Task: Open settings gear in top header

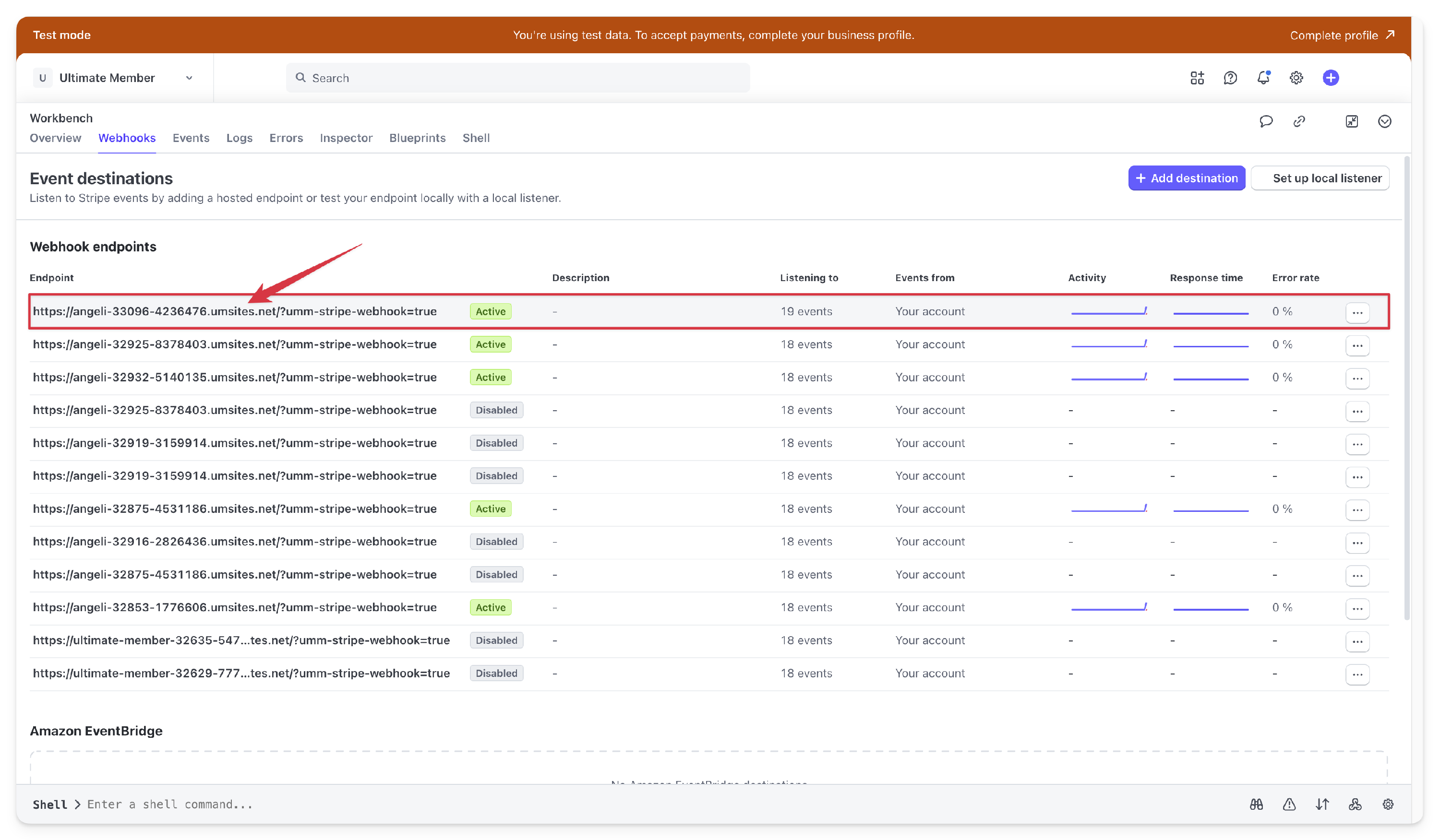Action: pyautogui.click(x=1296, y=78)
